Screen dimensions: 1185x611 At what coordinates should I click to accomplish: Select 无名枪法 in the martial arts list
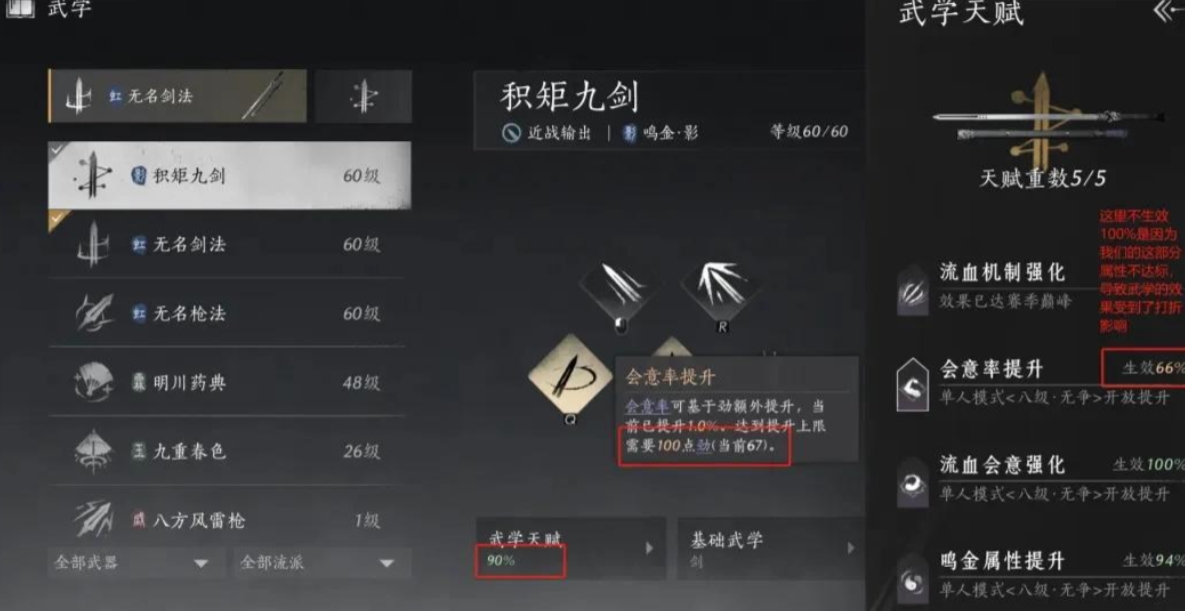[230, 313]
